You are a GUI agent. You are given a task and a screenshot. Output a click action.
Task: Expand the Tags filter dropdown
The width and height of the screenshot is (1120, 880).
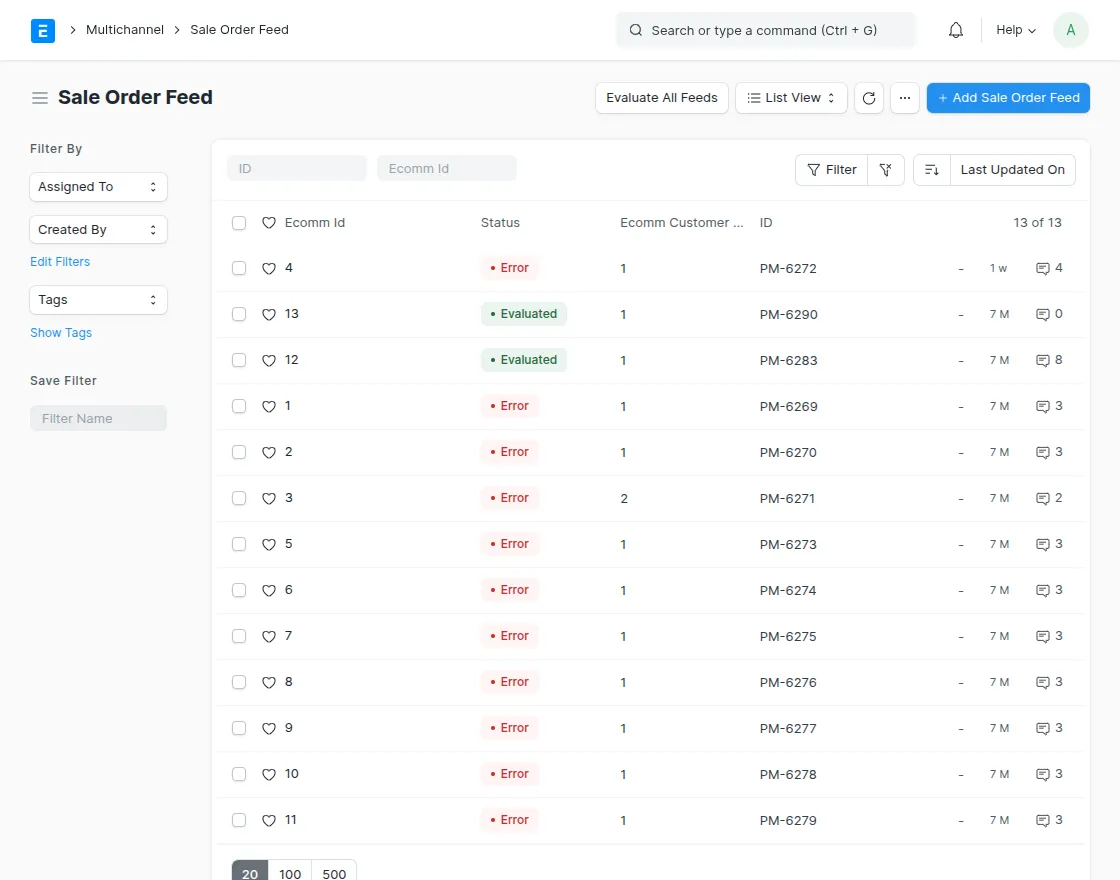(x=98, y=300)
